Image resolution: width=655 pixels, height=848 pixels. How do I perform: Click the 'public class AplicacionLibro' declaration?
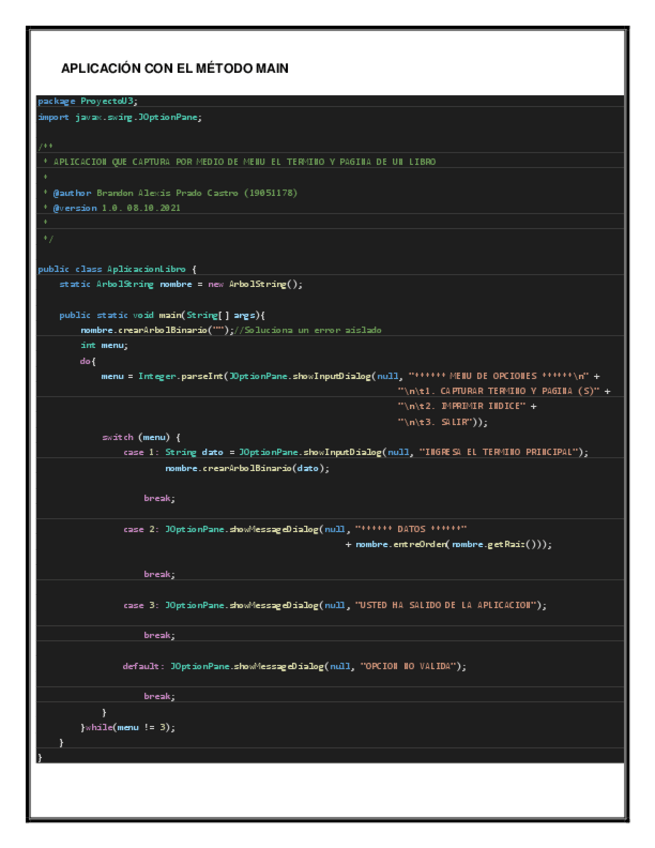click(117, 268)
